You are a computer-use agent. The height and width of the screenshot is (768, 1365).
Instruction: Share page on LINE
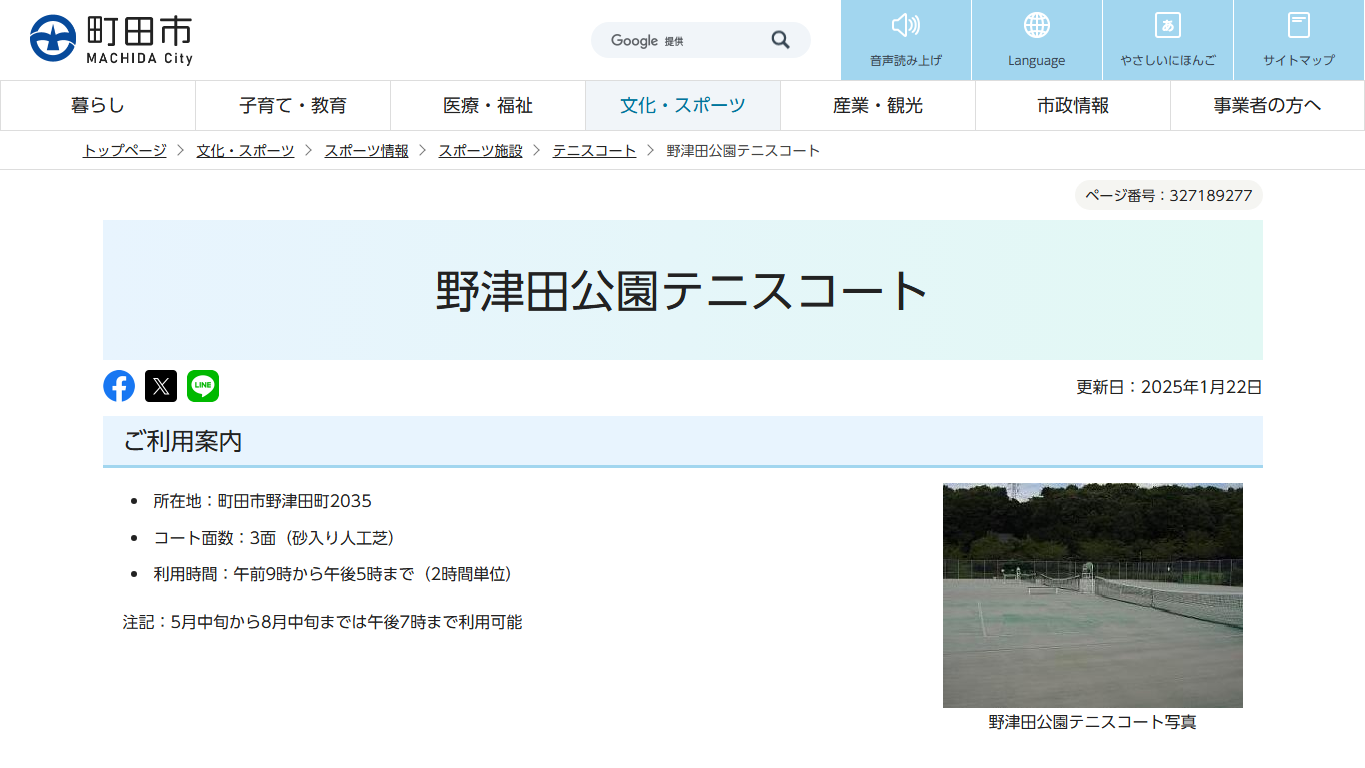coord(203,386)
